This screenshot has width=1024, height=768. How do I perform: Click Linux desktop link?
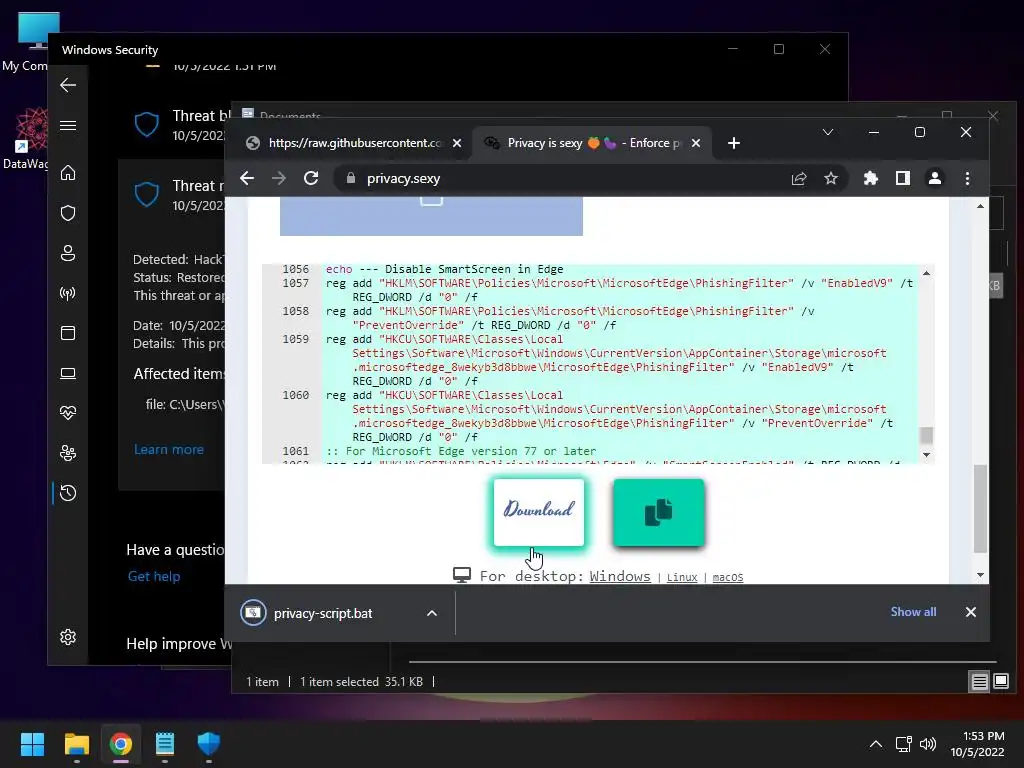pyautogui.click(x=682, y=577)
